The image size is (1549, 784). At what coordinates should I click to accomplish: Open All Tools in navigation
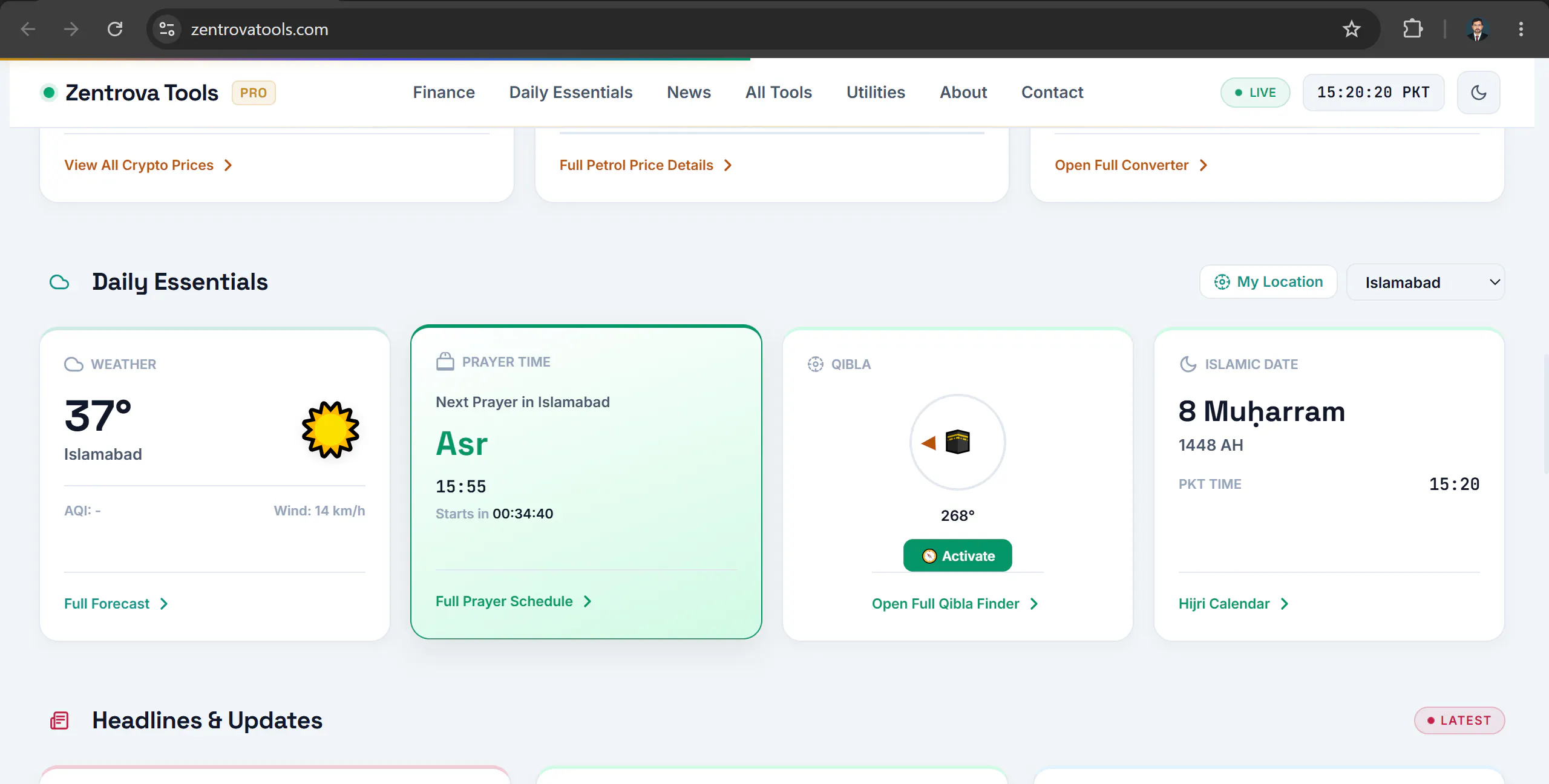778,92
